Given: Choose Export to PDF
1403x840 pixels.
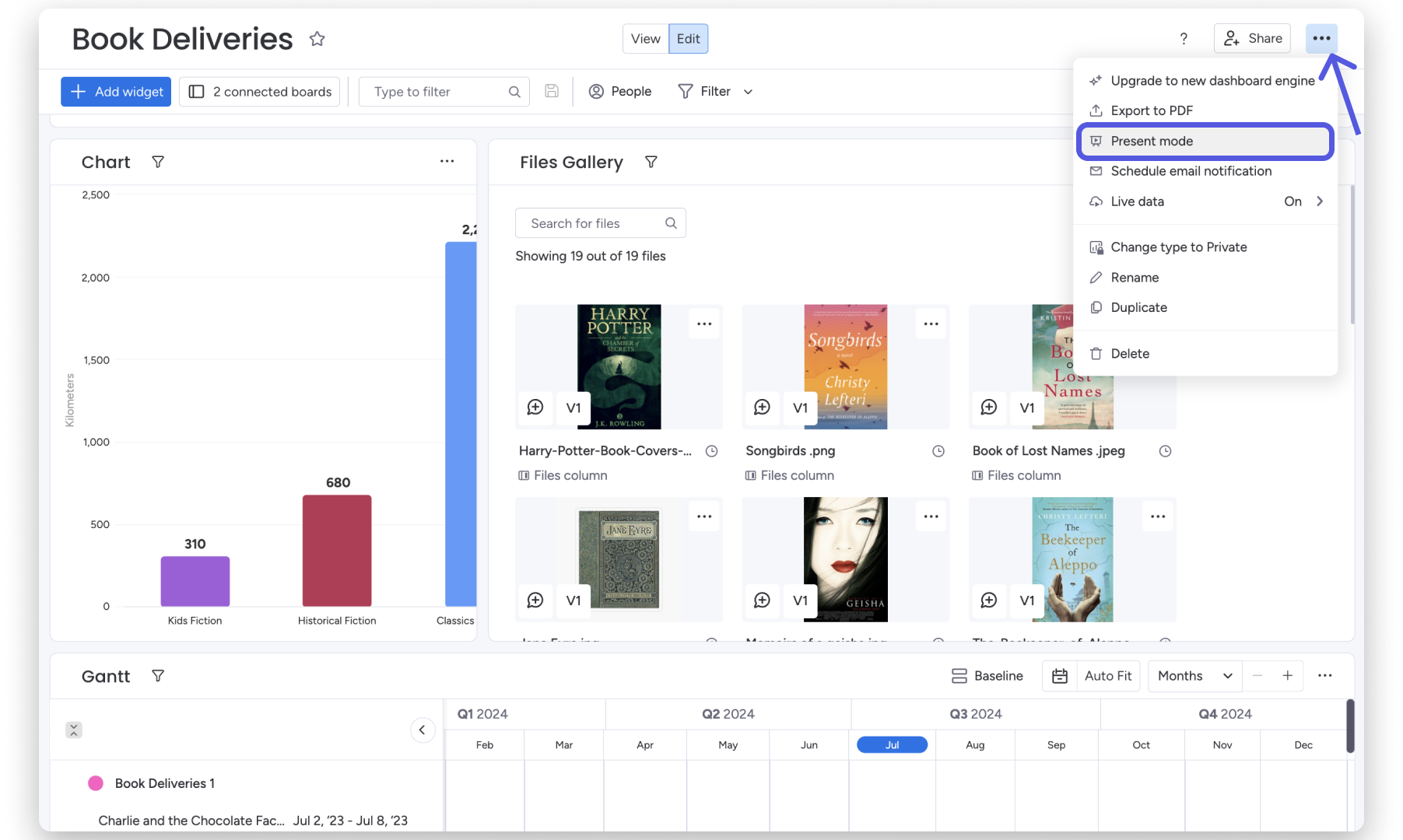Looking at the screenshot, I should click(x=1206, y=110).
